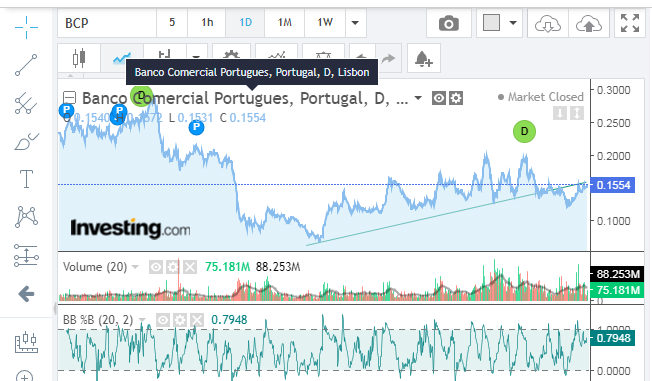Click the 0.1554 current price label

coord(613,185)
